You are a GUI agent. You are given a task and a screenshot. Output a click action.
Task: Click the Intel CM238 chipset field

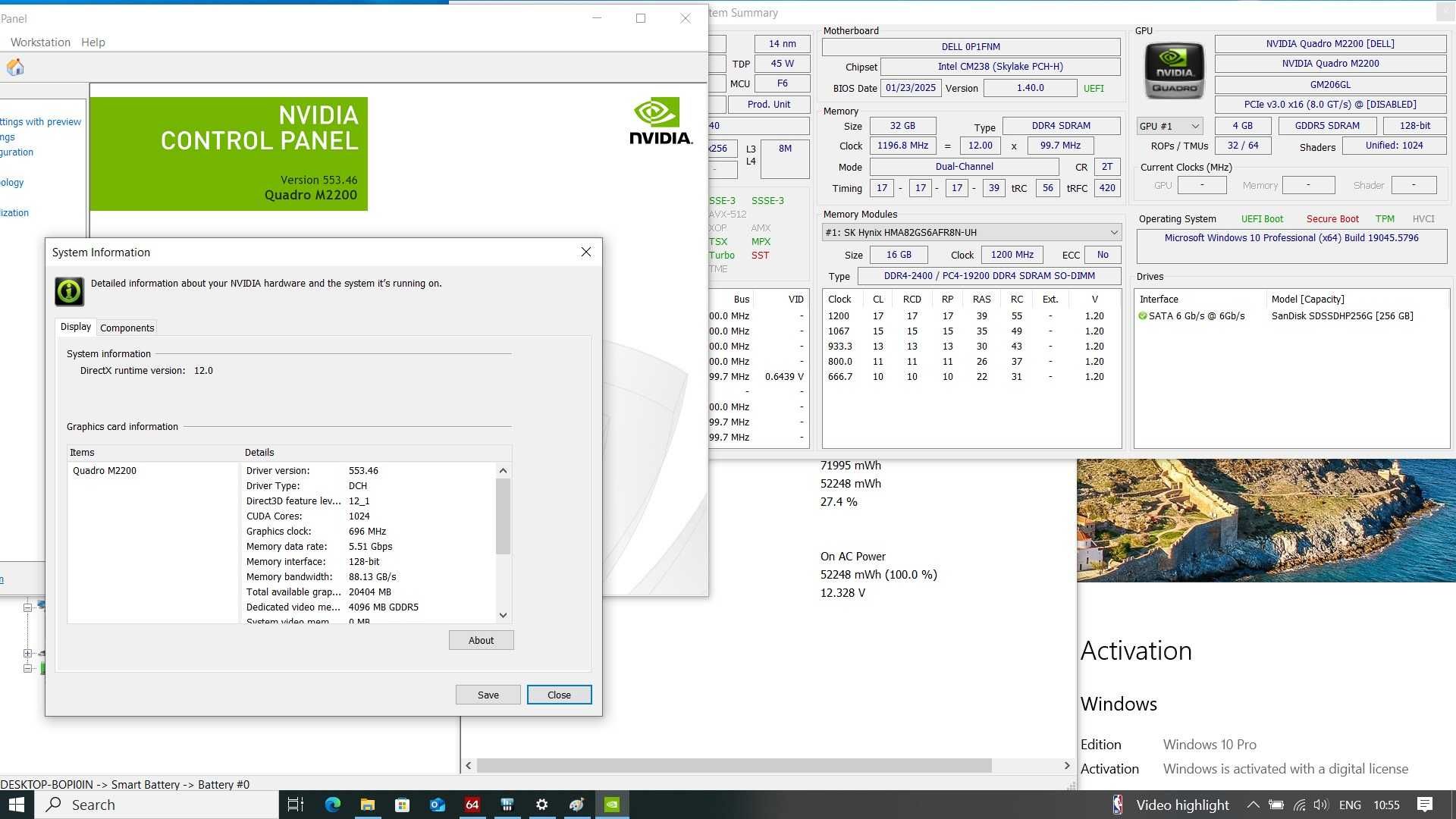pos(1000,67)
